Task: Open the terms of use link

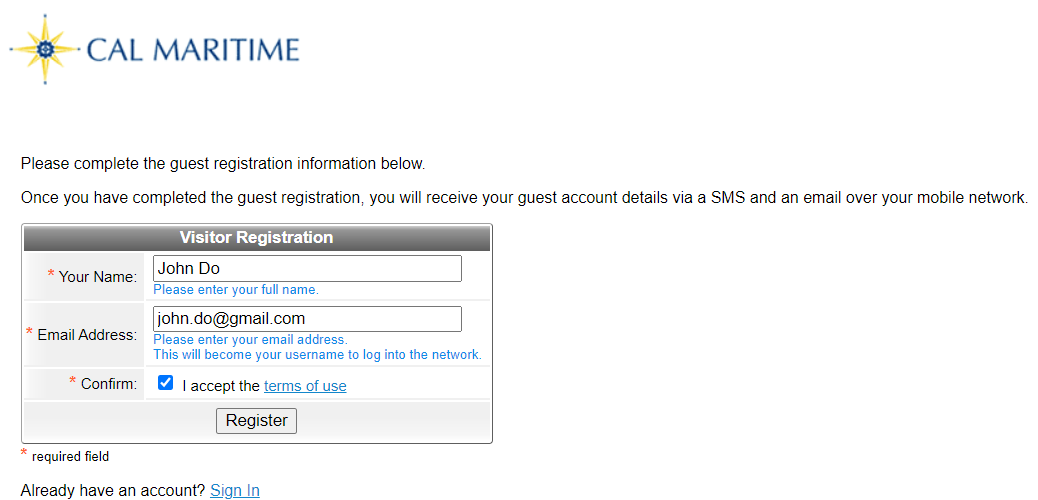Action: click(305, 385)
